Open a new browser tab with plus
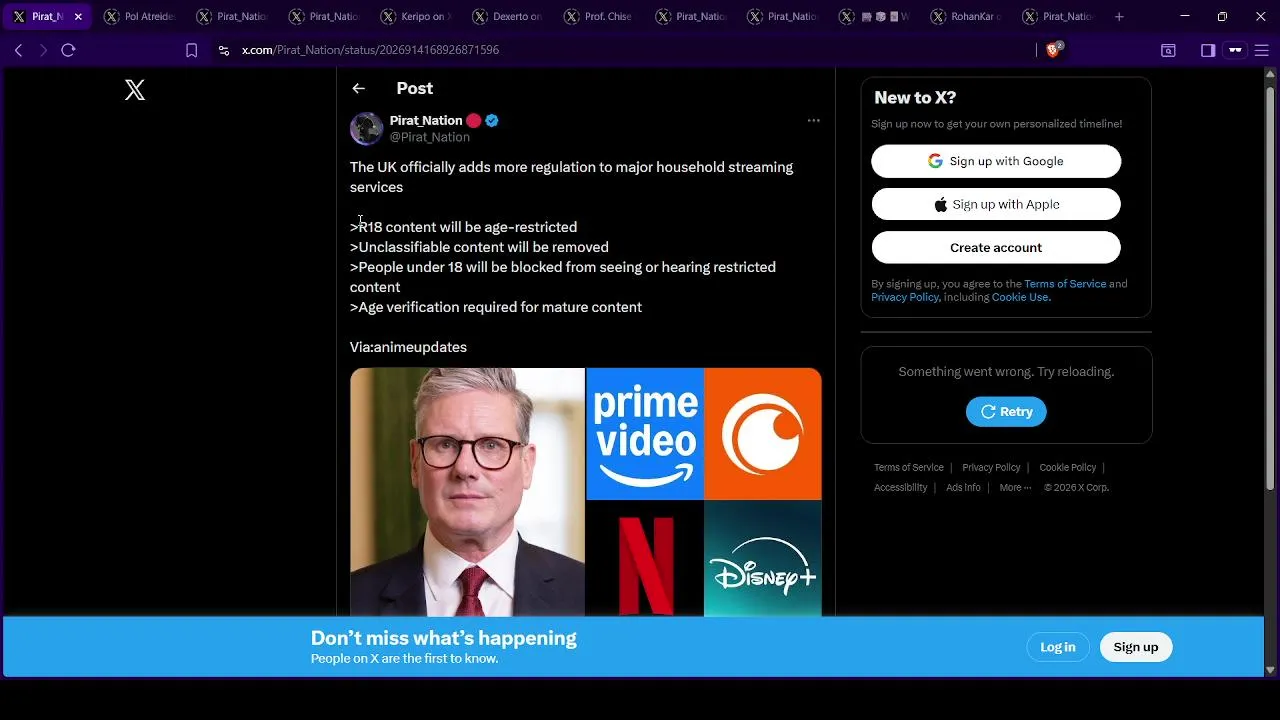Viewport: 1280px width, 720px height. pos(1119,17)
